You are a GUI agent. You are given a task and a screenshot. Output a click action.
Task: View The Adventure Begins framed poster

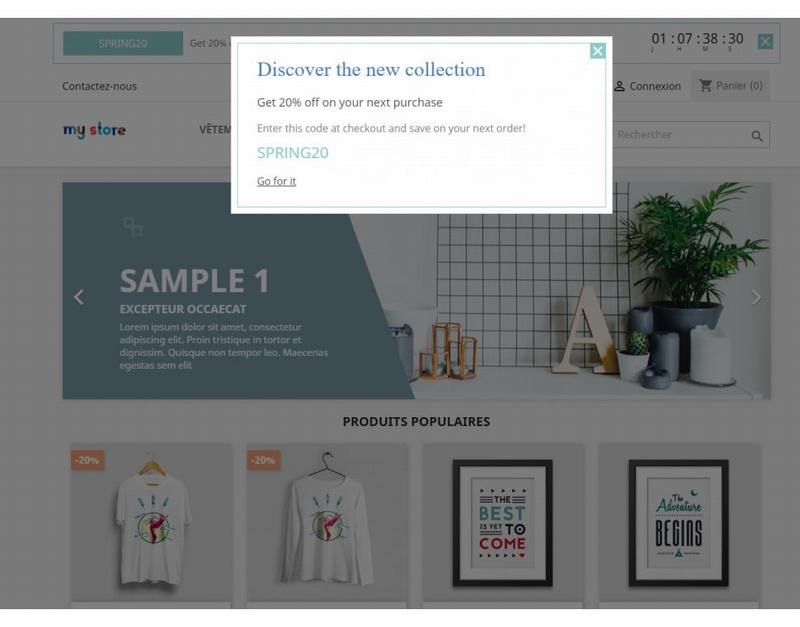679,523
